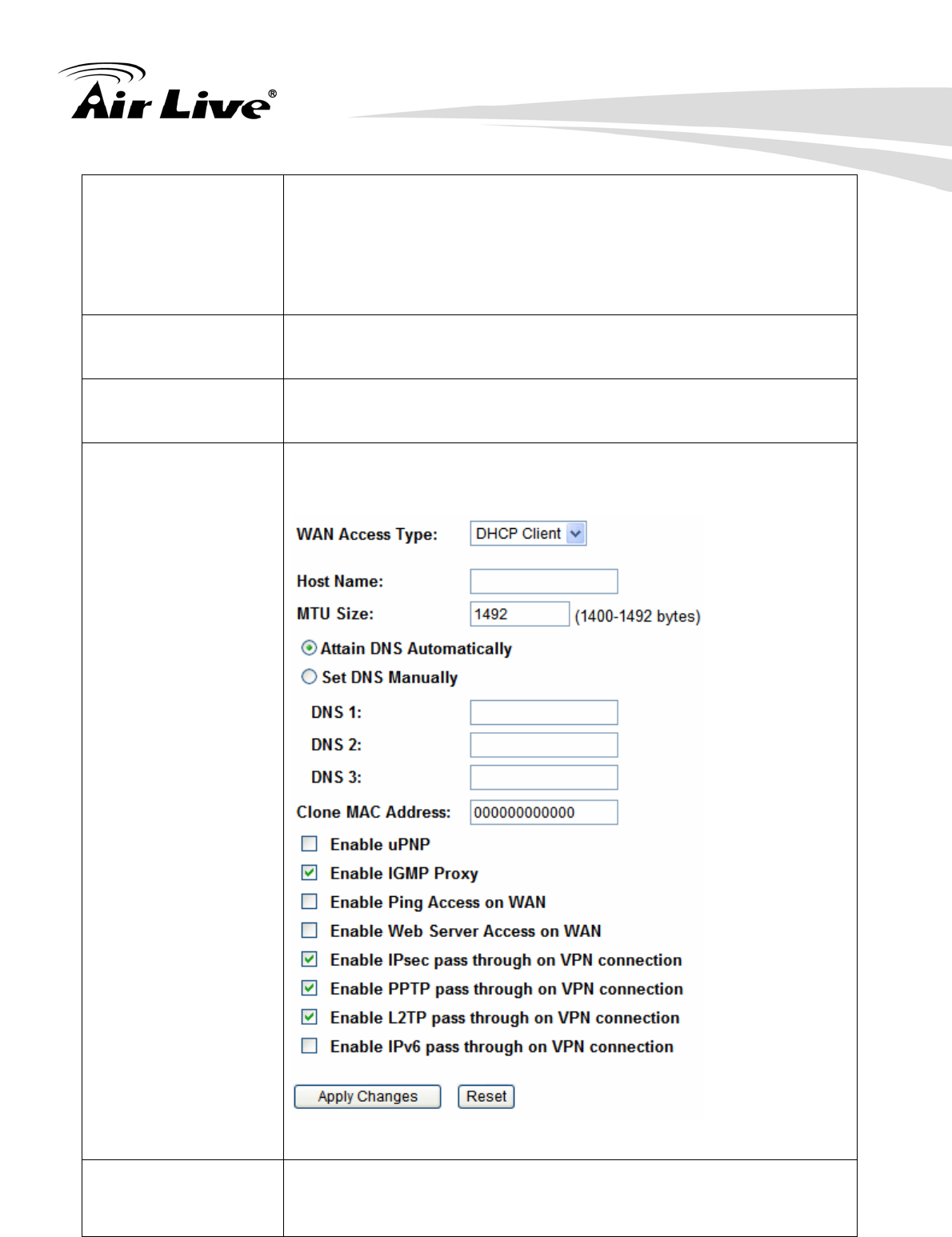The image size is (952, 1237).
Task: Click the DNS 1 input field
Action: (x=544, y=712)
